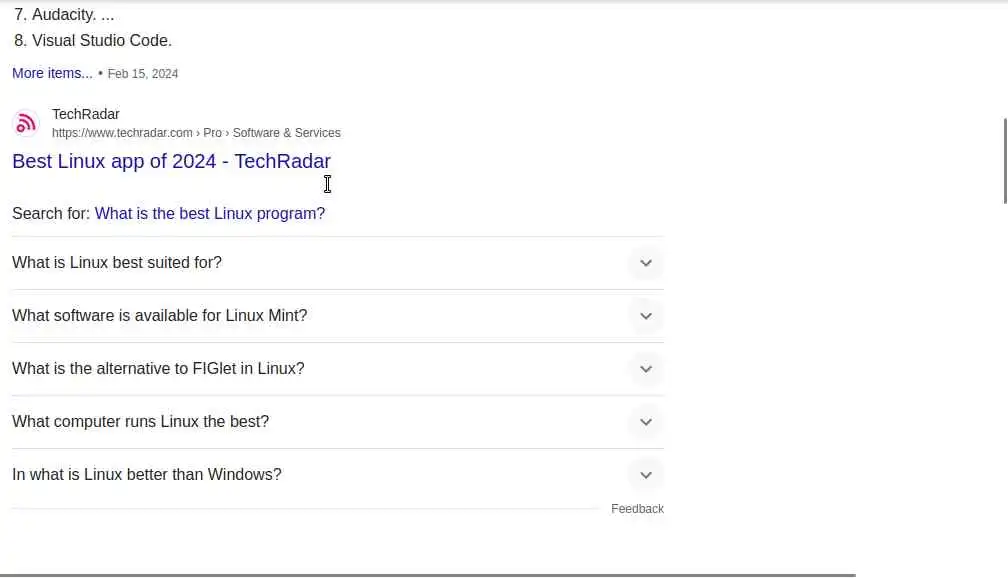1008x578 pixels.
Task: Open 'Best Linux app of 2024 - TechRadar' result
Action: pos(171,161)
